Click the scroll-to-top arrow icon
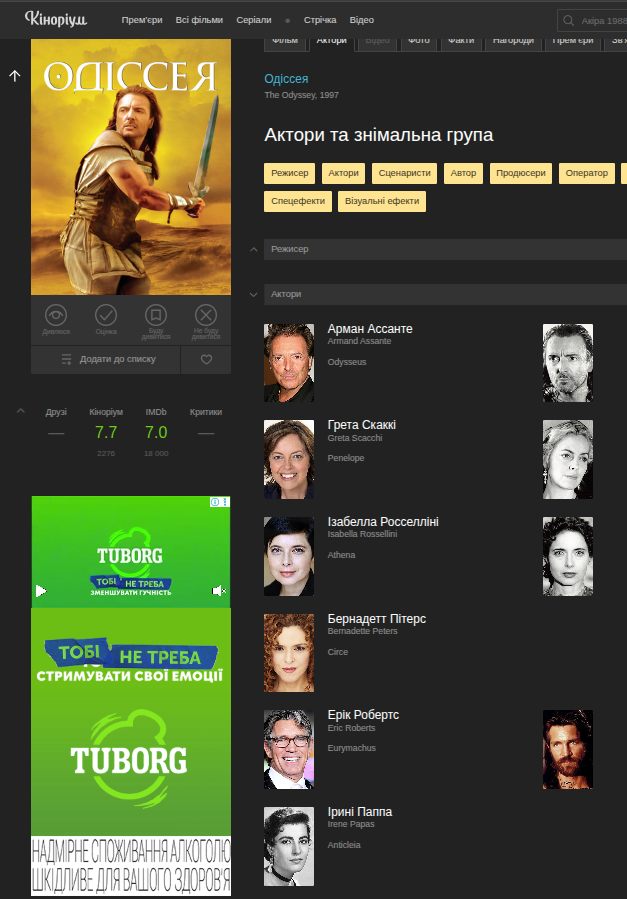Viewport: 627px width, 899px height. 15,76
